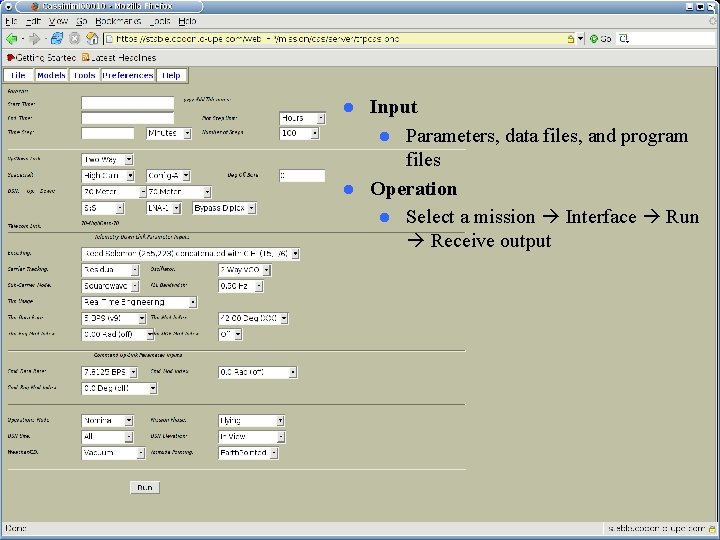Open the Number of Steps 100 dropdown

click(x=299, y=133)
